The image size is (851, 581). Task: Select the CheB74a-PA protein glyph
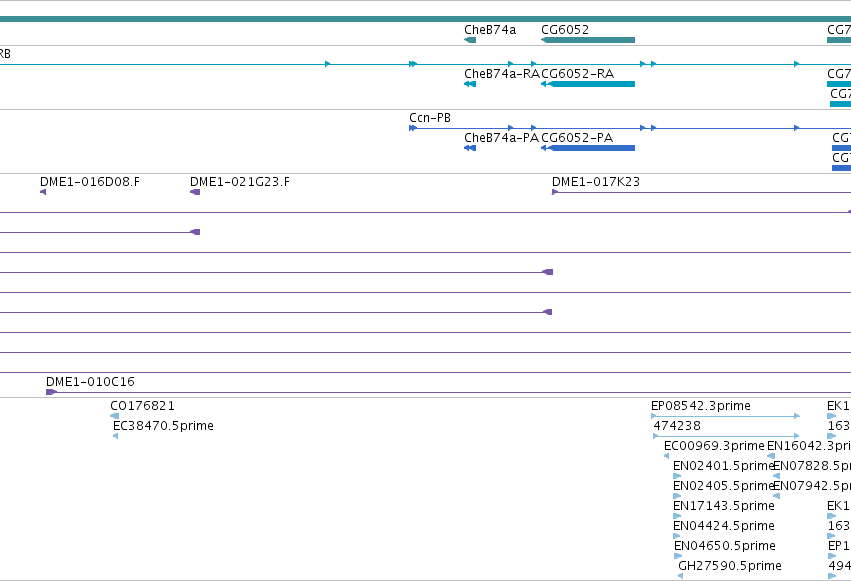(470, 148)
